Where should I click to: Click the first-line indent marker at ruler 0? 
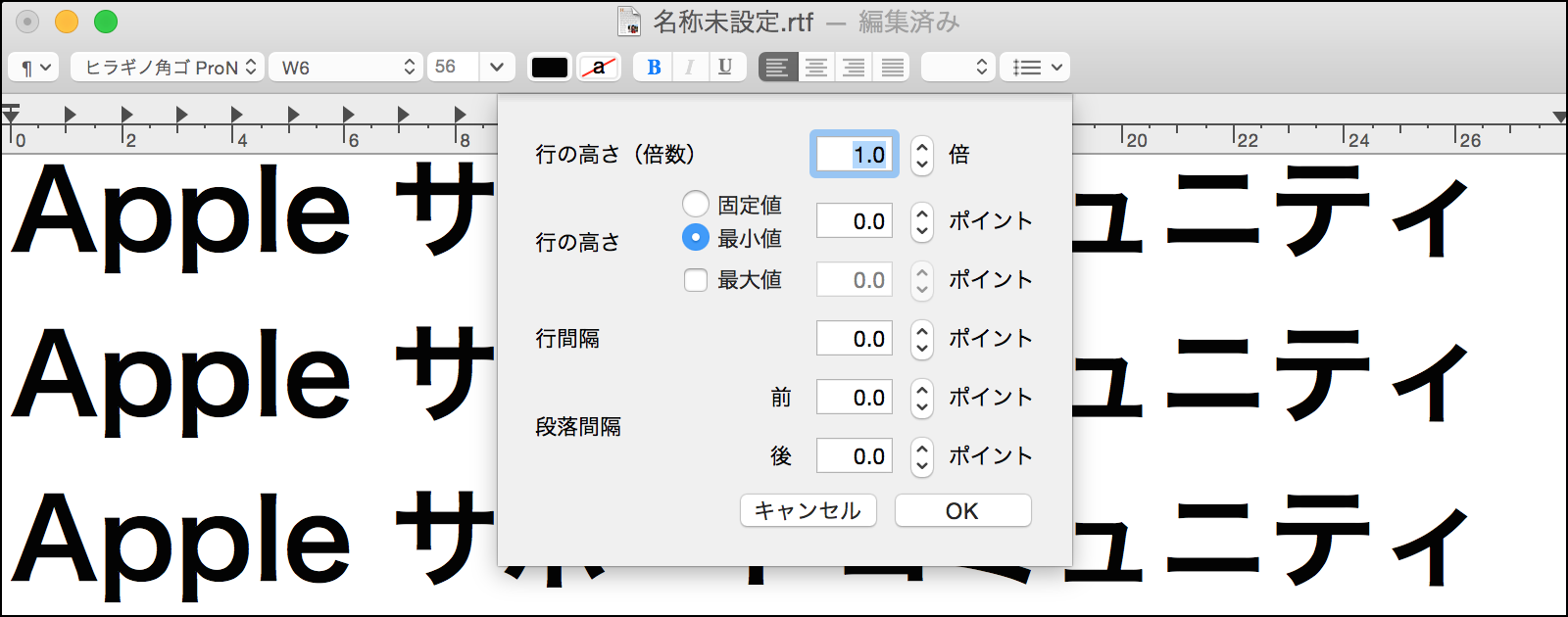coord(11,108)
